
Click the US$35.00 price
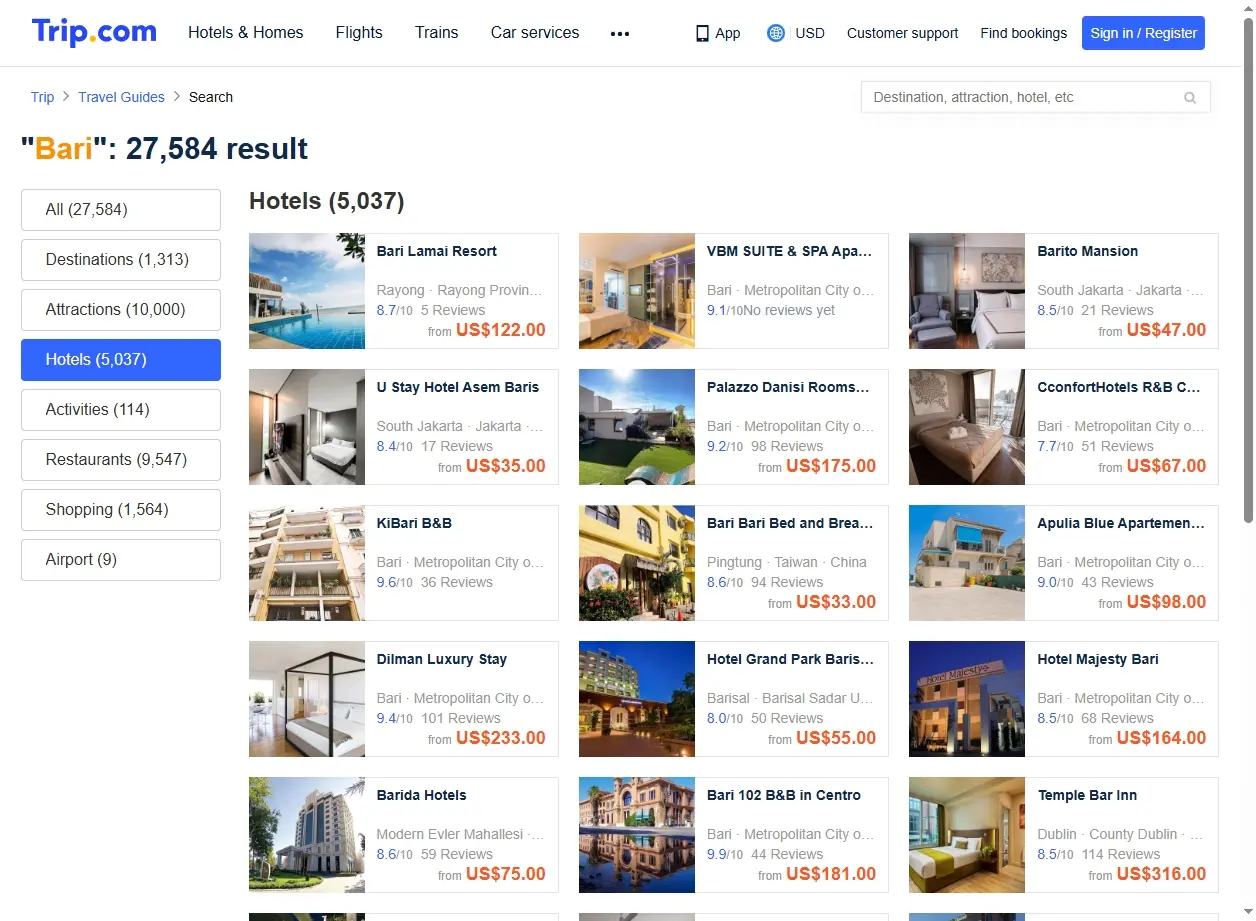(506, 466)
